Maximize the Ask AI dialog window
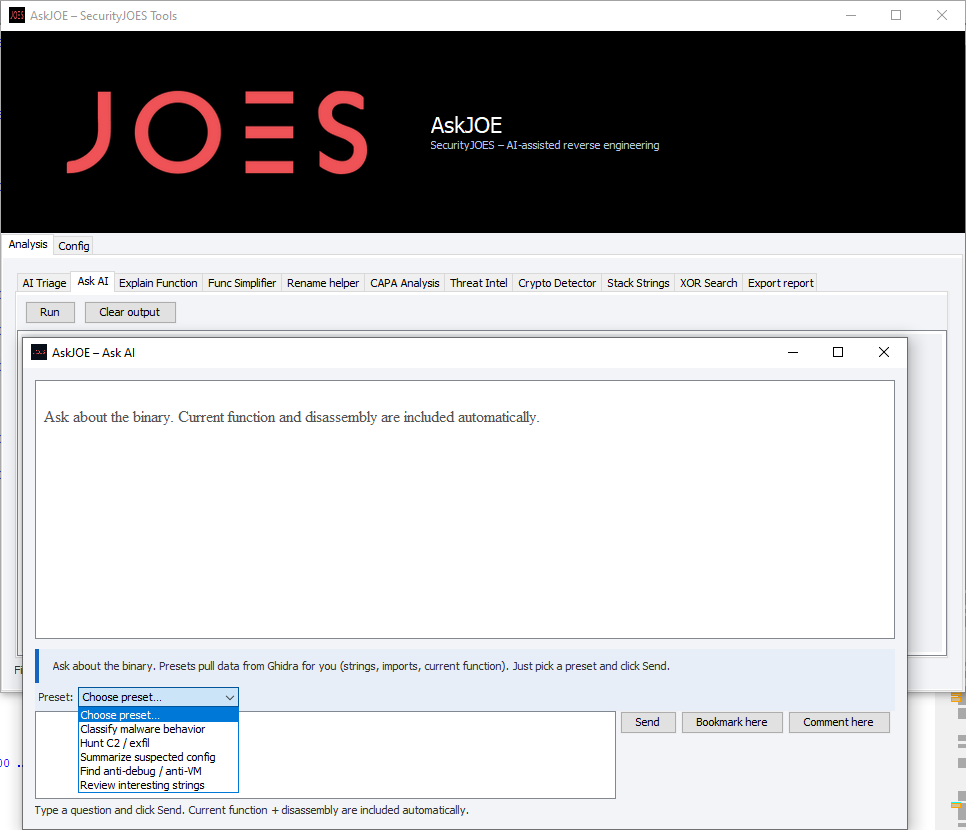Screen dimensions: 966x830 [x=838, y=352]
